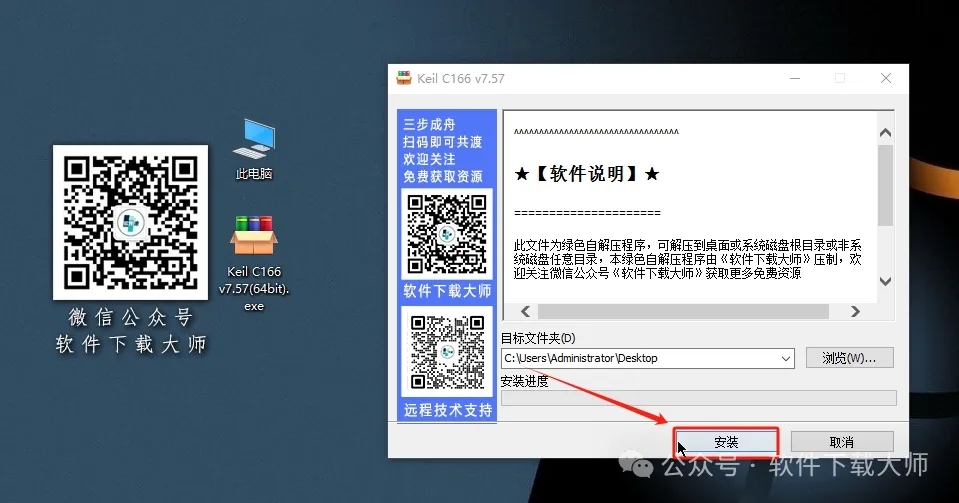
Task: Click the scroll down arrow in the text area
Action: 885,281
